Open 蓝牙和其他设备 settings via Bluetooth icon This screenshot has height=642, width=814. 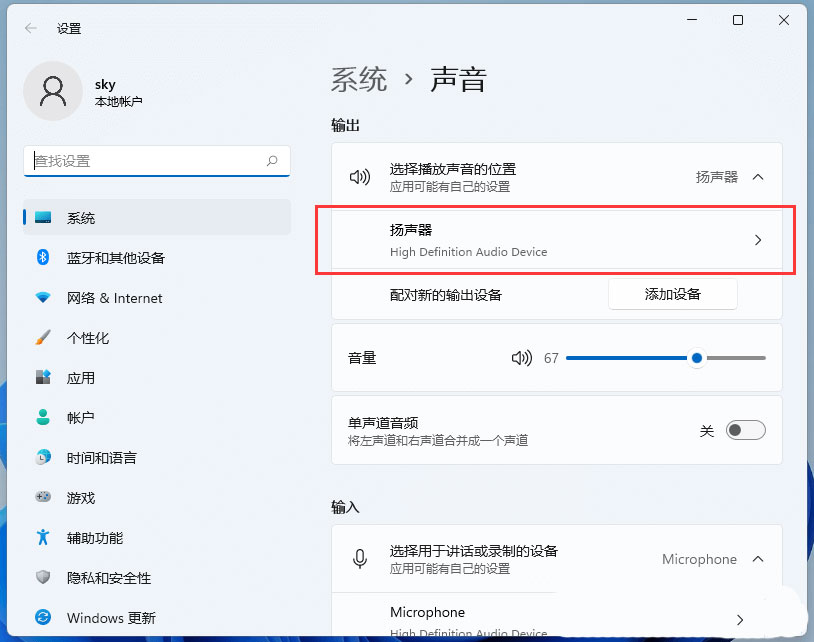pos(42,258)
